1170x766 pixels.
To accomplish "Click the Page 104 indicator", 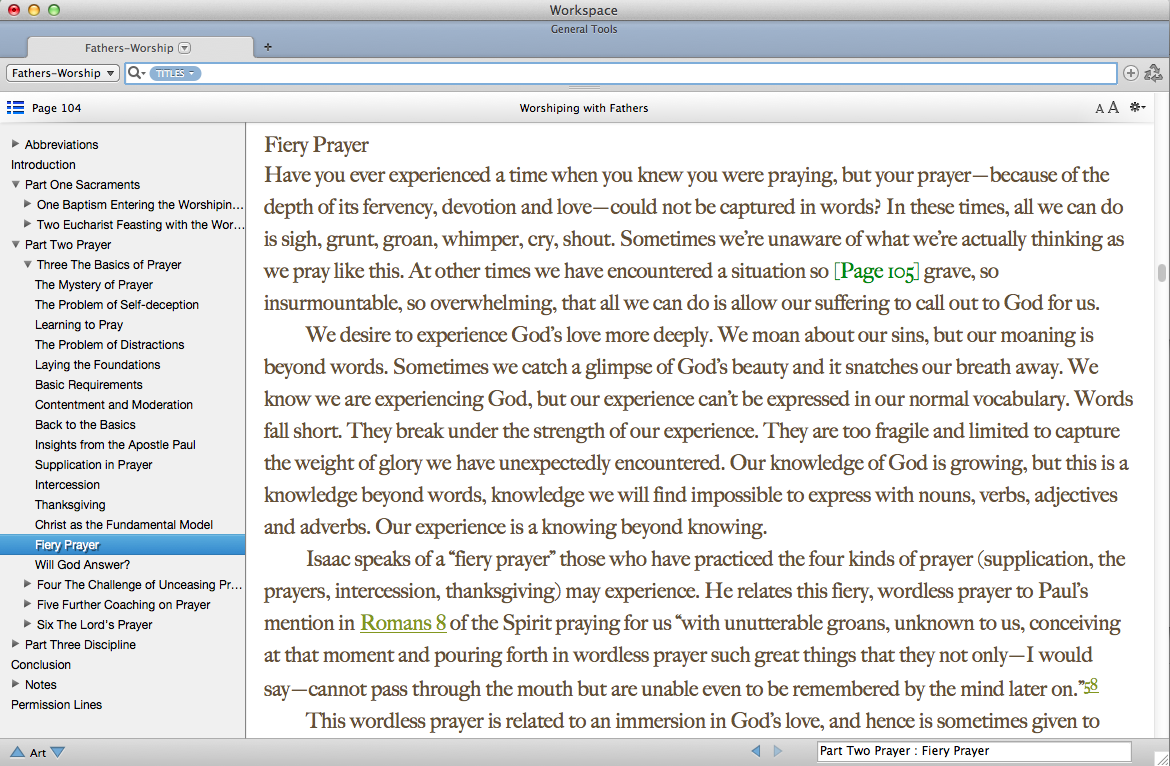I will pos(57,108).
